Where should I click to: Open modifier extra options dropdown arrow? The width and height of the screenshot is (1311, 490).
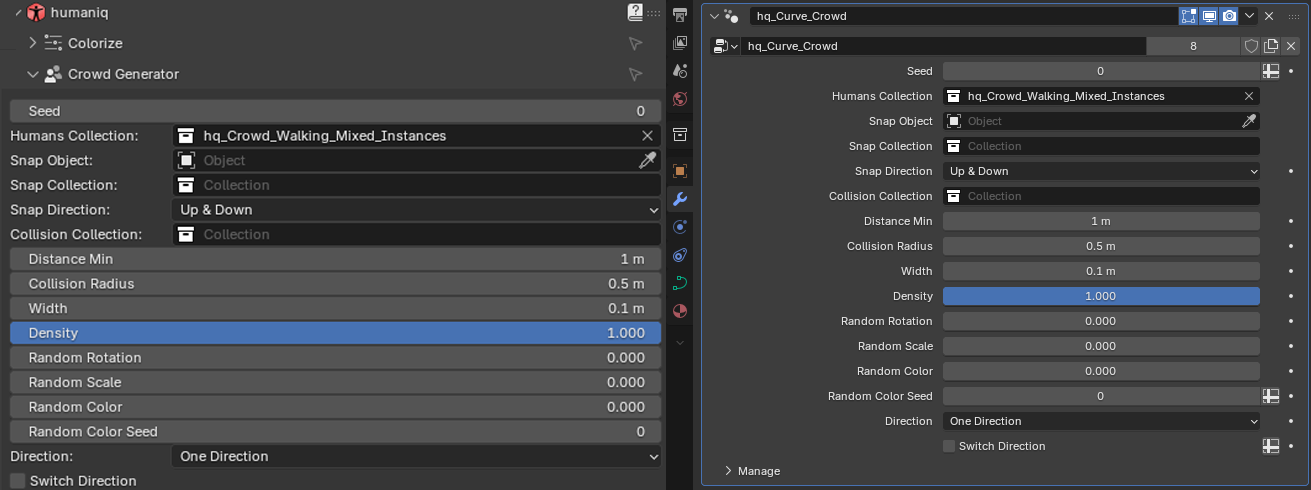click(1249, 16)
